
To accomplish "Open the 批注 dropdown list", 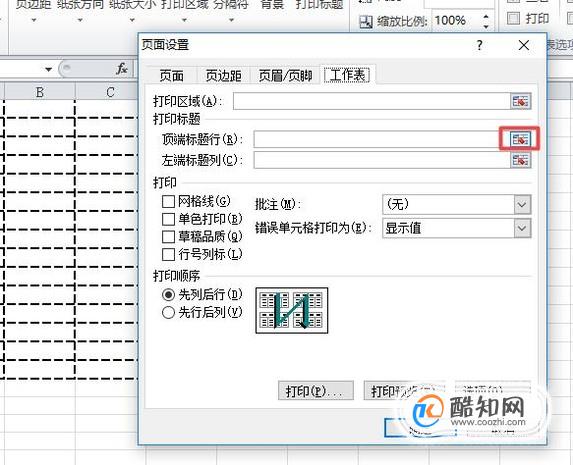I will 522,204.
